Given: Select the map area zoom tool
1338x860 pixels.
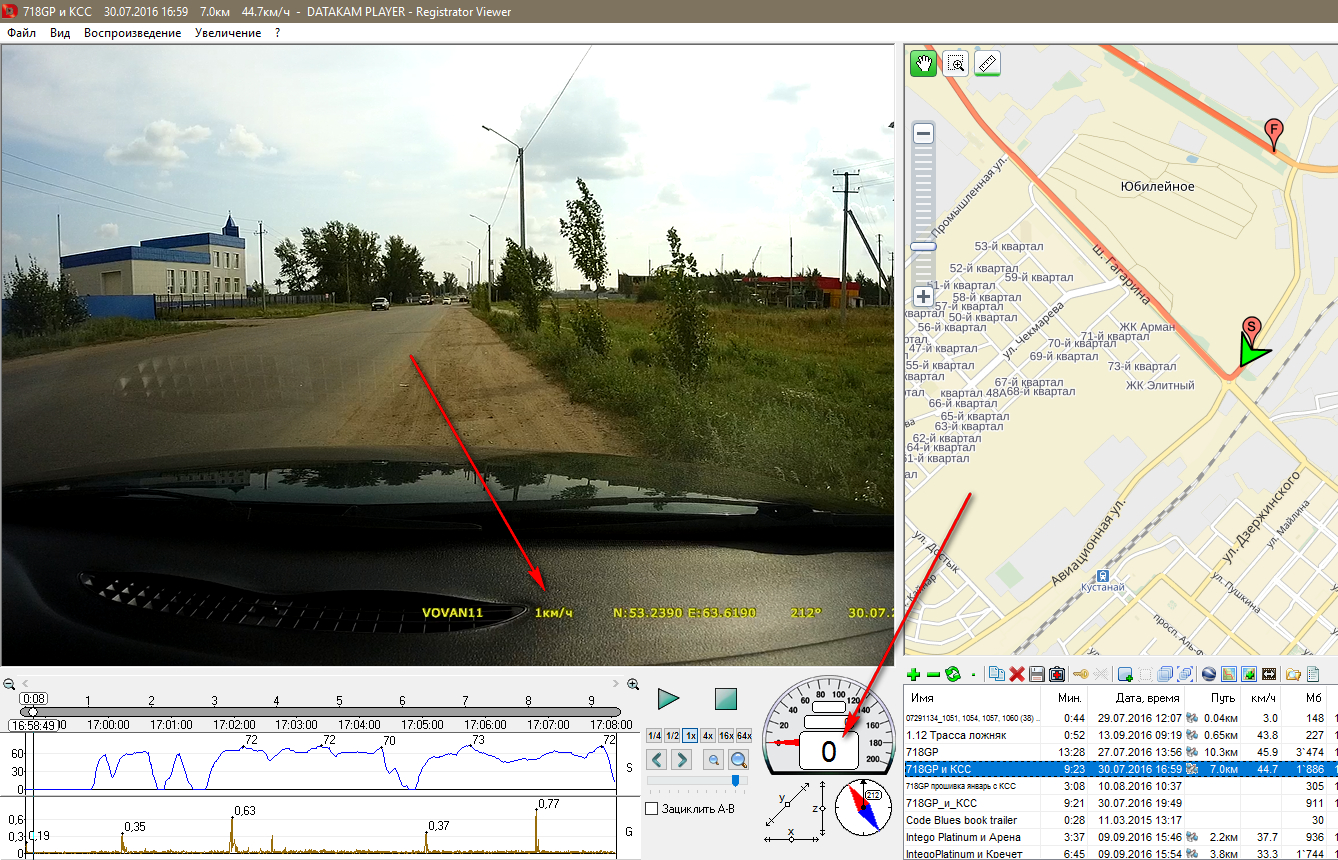Looking at the screenshot, I should point(955,64).
